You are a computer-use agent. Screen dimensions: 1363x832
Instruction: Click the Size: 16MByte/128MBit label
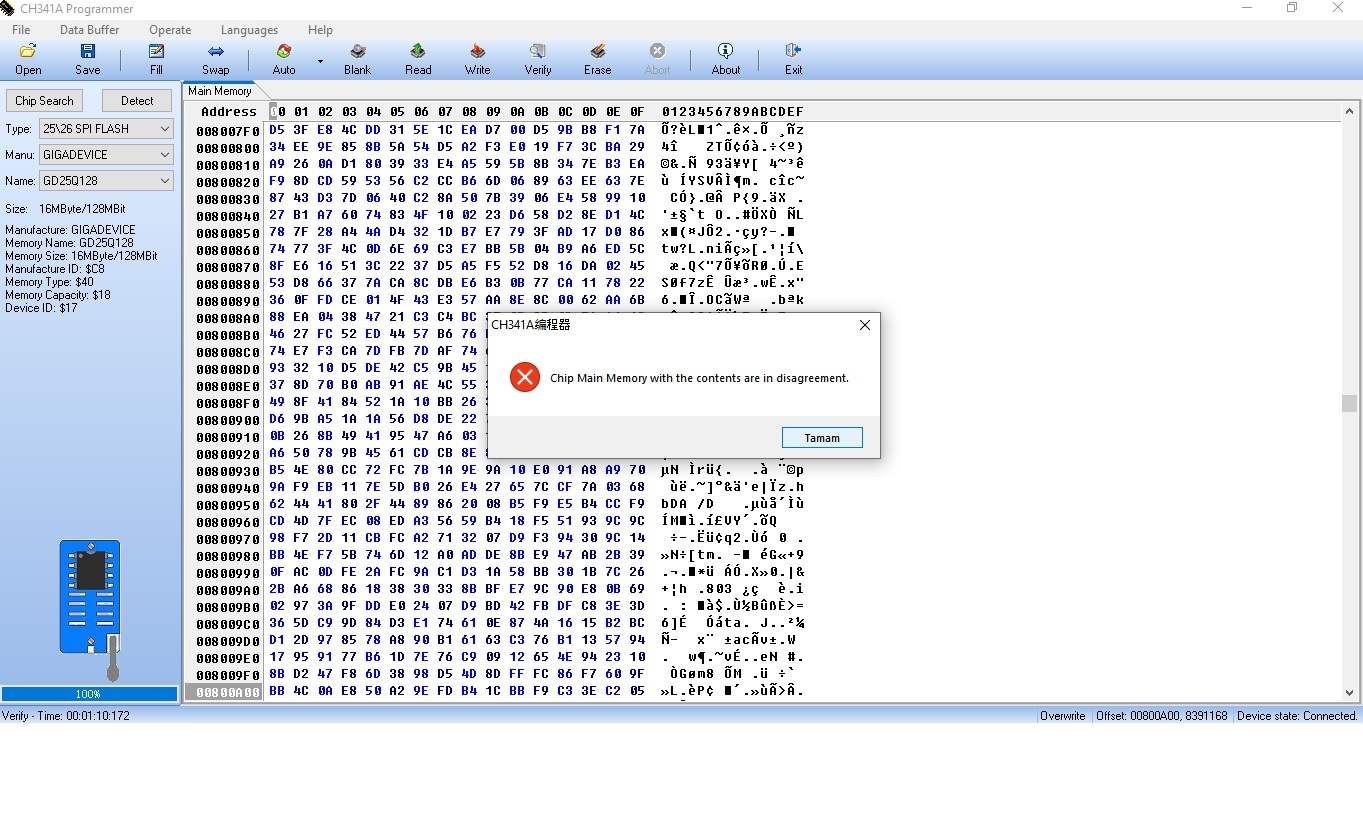(x=65, y=209)
